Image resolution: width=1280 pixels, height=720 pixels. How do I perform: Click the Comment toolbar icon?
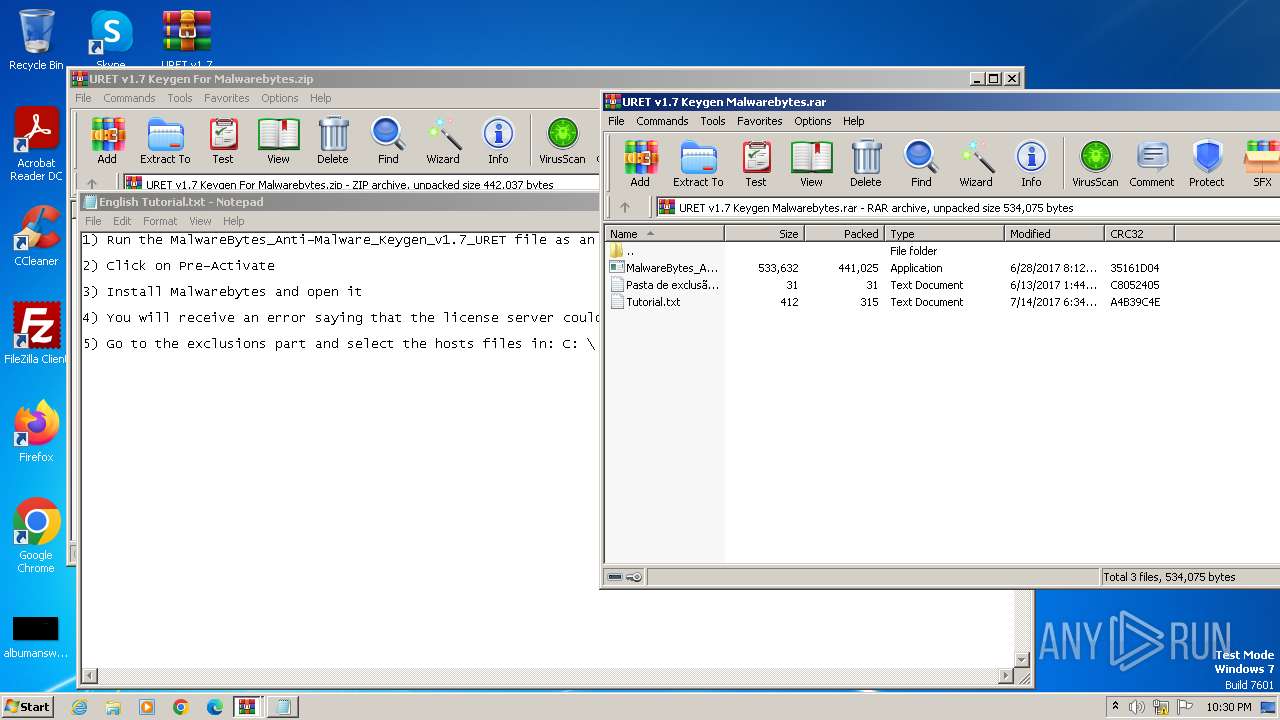1152,164
